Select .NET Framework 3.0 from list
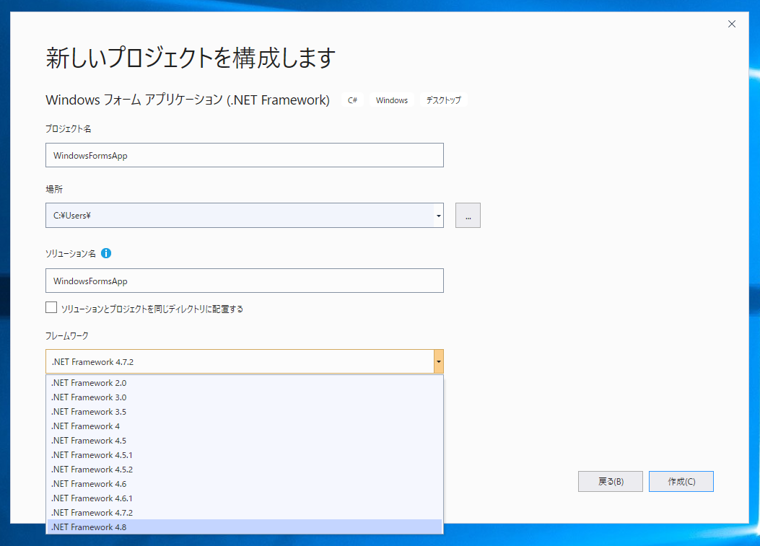This screenshot has width=760, height=546. click(244, 397)
